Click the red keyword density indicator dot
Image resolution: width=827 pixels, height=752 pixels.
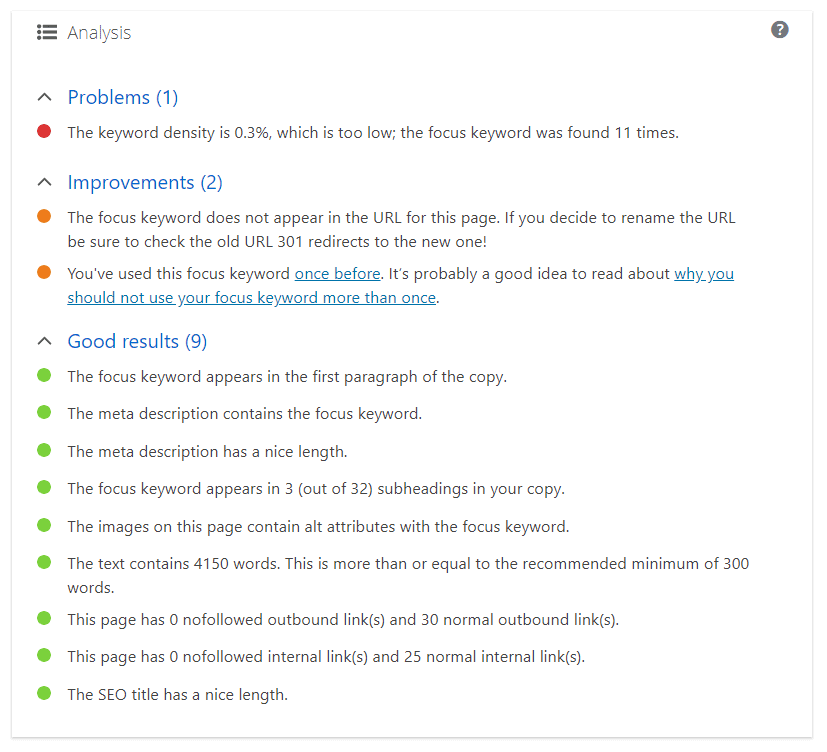point(44,131)
